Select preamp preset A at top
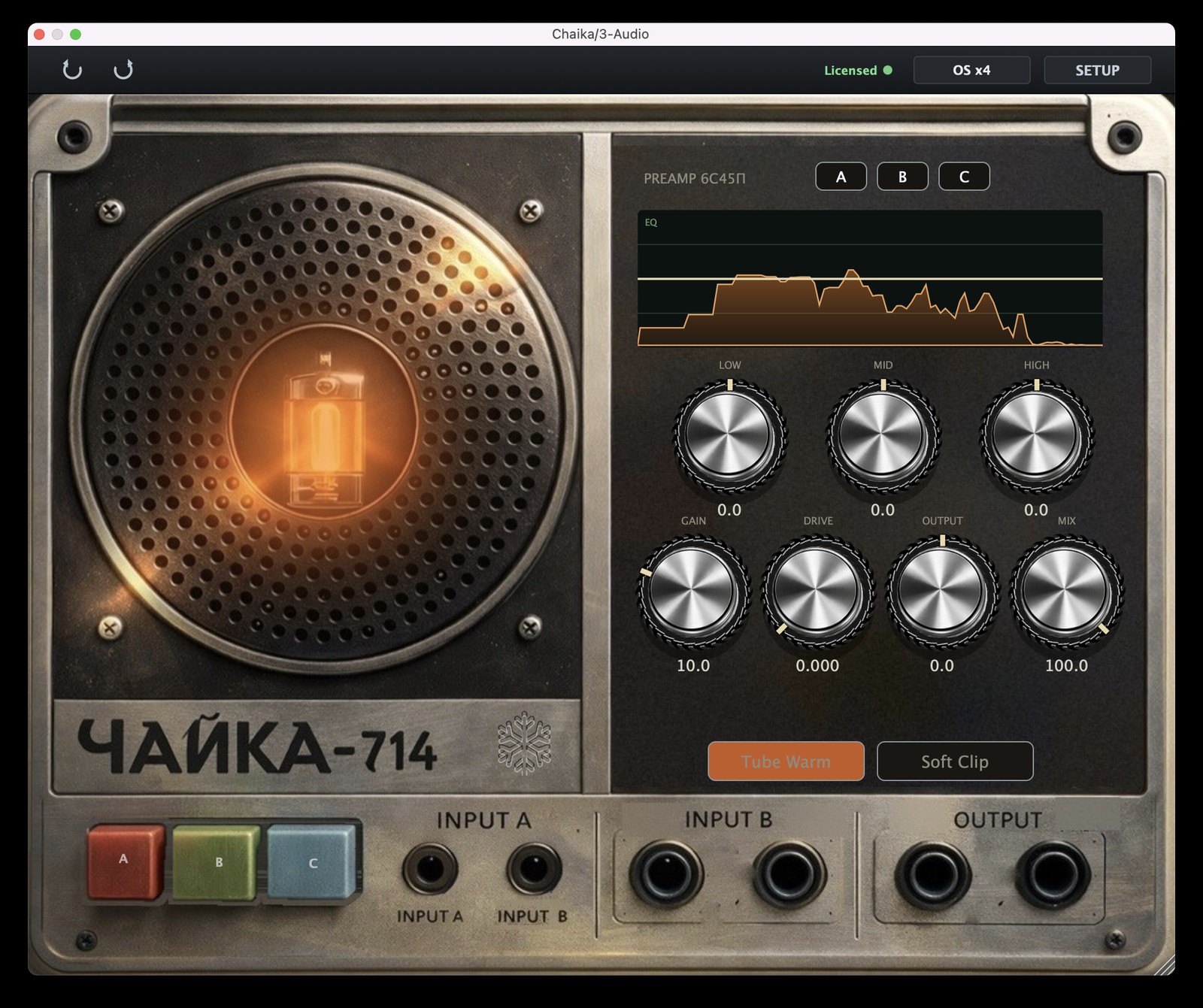 tap(841, 177)
